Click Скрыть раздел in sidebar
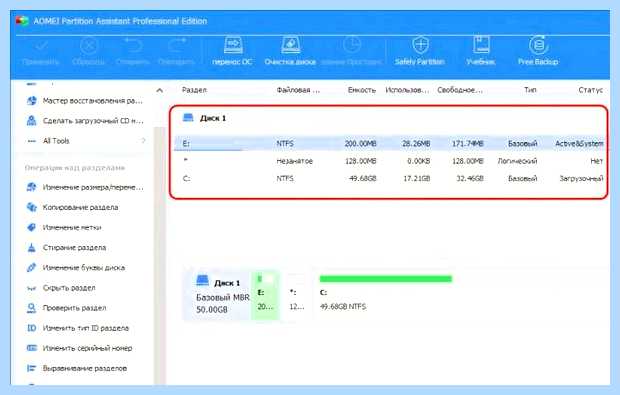The height and width of the screenshot is (395, 620). [x=60, y=288]
